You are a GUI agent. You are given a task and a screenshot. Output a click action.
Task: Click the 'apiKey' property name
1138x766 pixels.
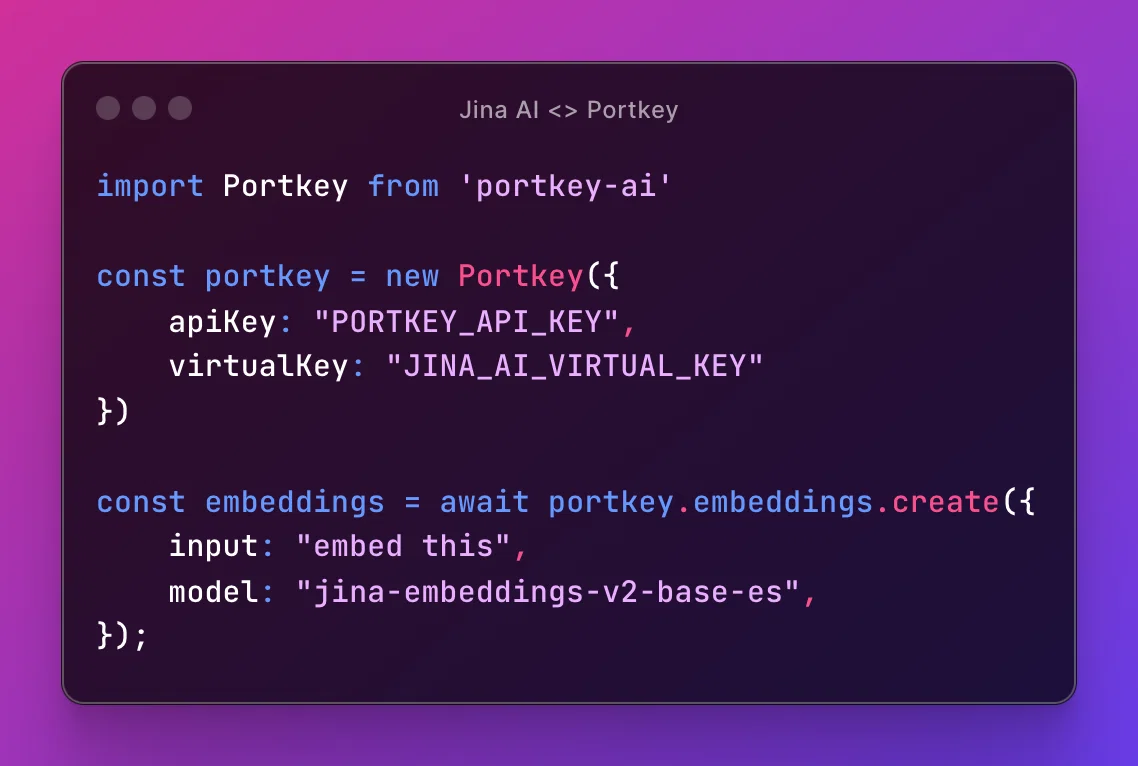click(x=222, y=322)
